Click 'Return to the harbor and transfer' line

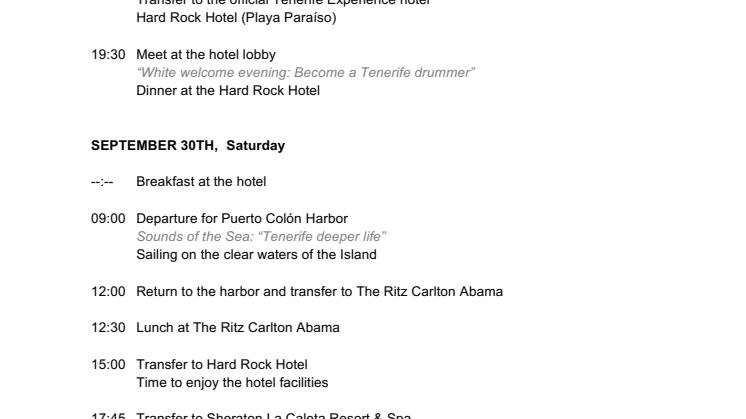(x=320, y=292)
